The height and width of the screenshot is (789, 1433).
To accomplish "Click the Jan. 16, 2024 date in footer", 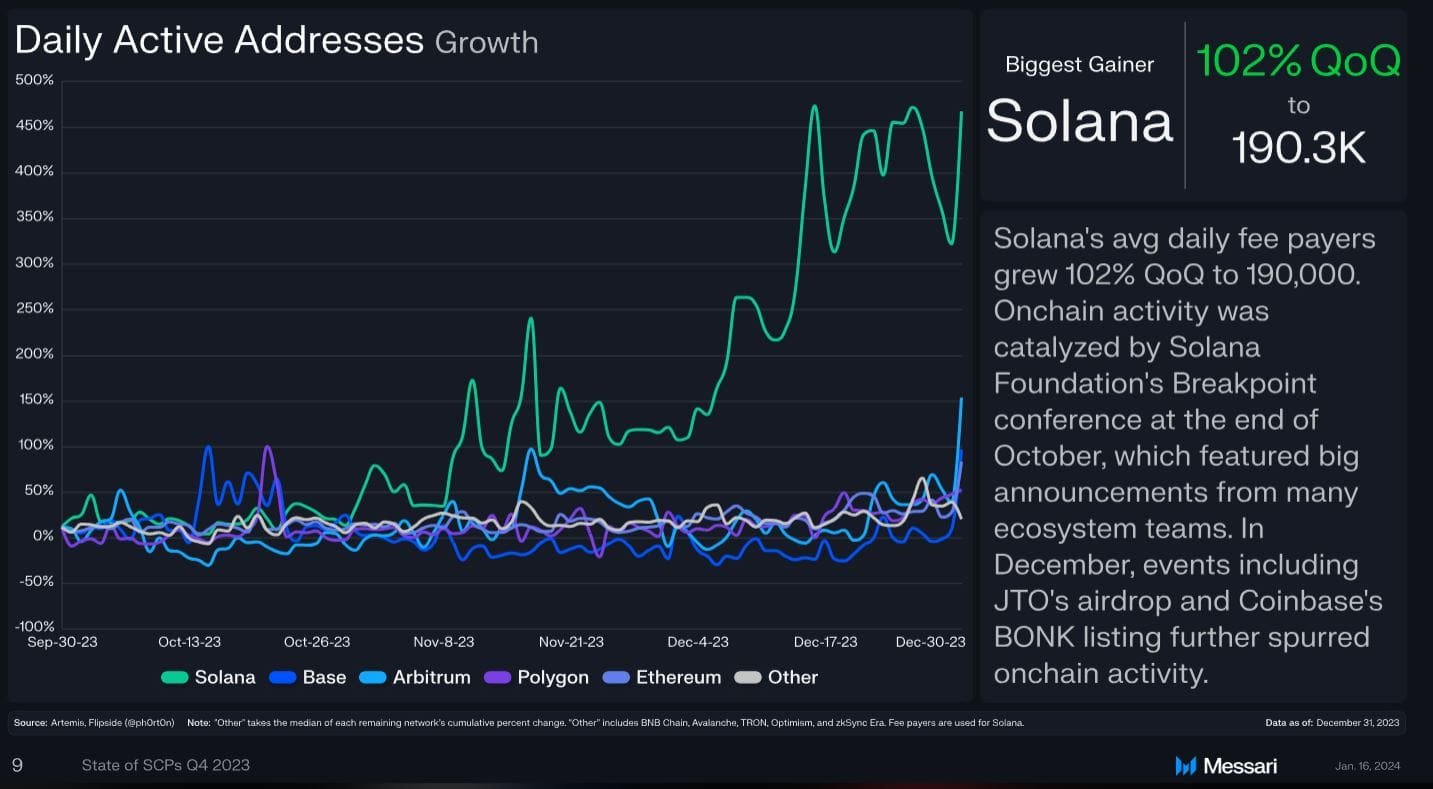I will pyautogui.click(x=1367, y=766).
